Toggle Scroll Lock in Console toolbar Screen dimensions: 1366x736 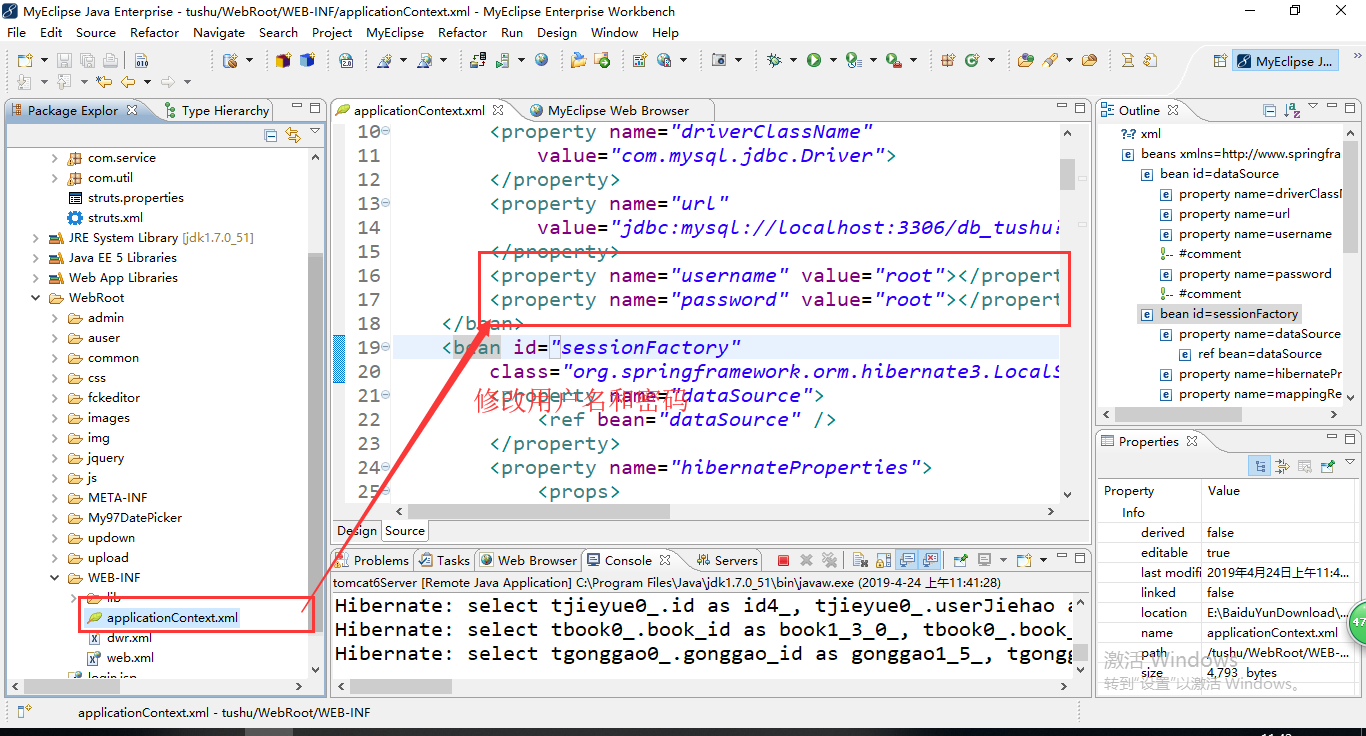[883, 560]
